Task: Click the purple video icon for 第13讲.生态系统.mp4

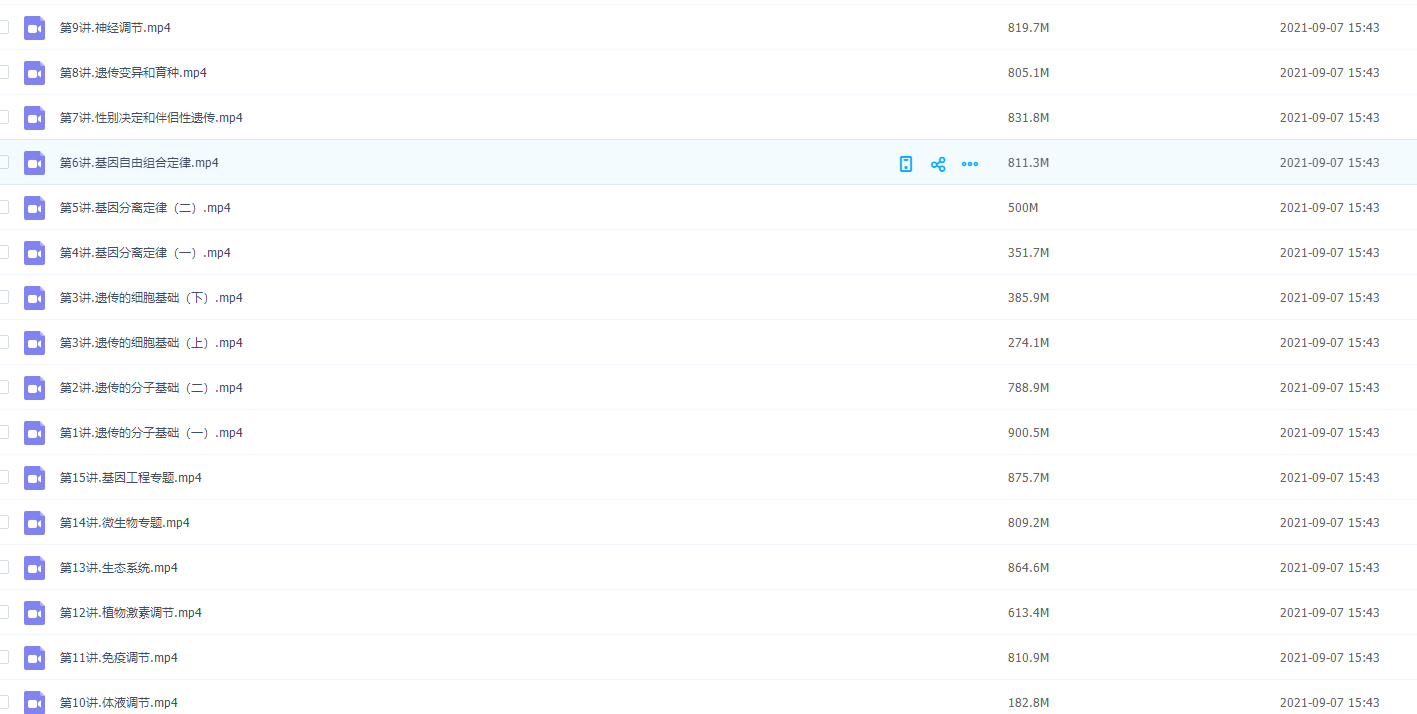Action: click(x=35, y=568)
